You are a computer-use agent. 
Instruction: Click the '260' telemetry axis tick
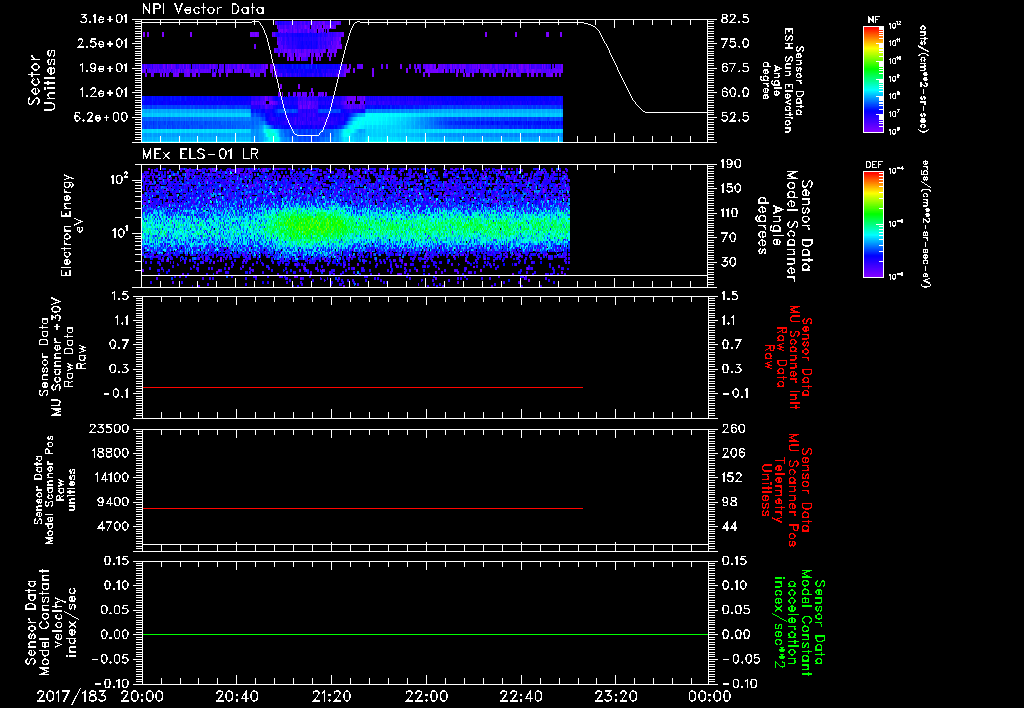coord(732,428)
